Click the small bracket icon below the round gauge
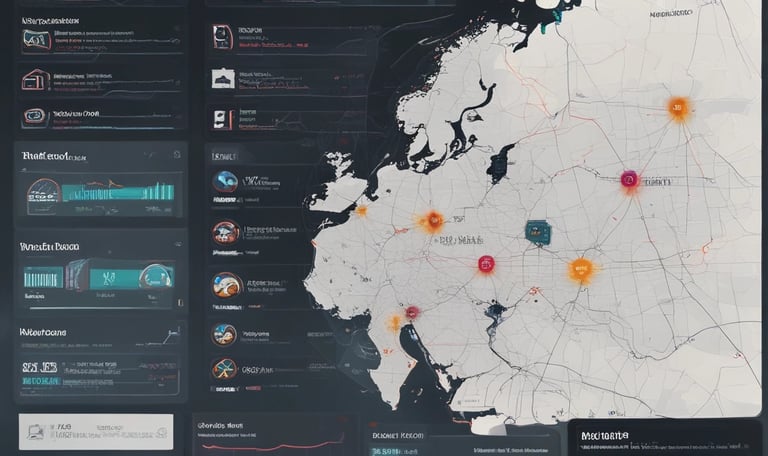768x456 pixels. (180, 303)
